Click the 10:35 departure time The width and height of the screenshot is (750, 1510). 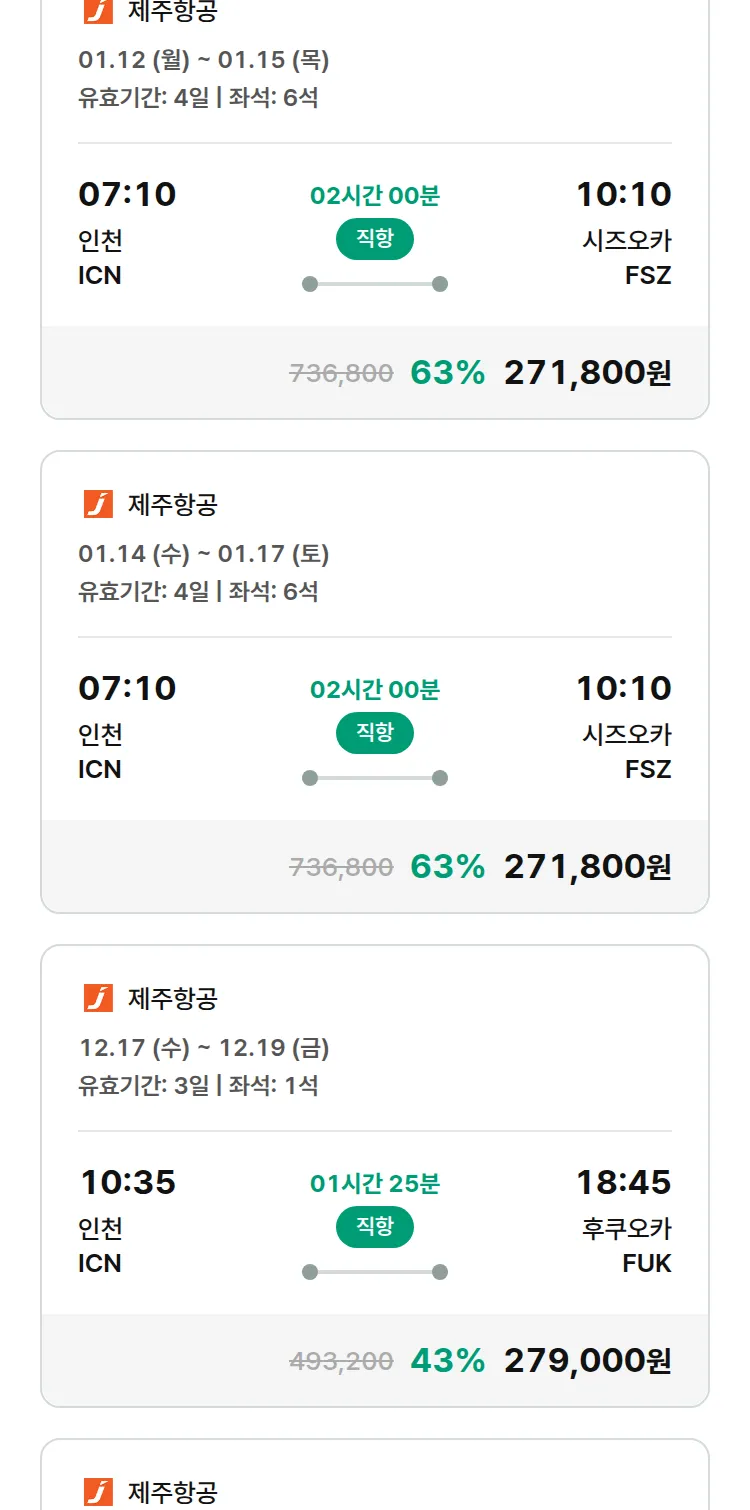(127, 1182)
